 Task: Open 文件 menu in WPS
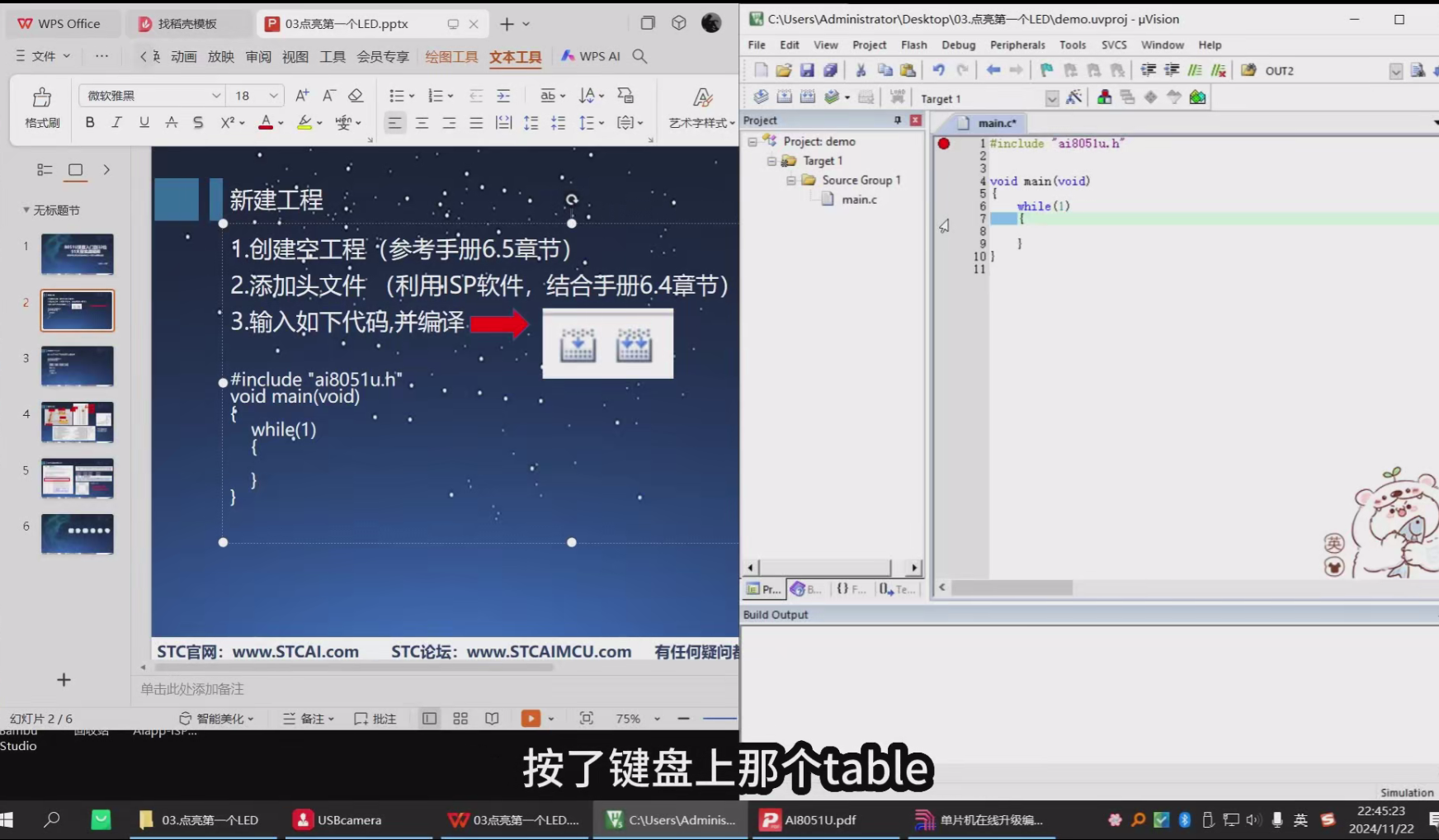[x=43, y=56]
